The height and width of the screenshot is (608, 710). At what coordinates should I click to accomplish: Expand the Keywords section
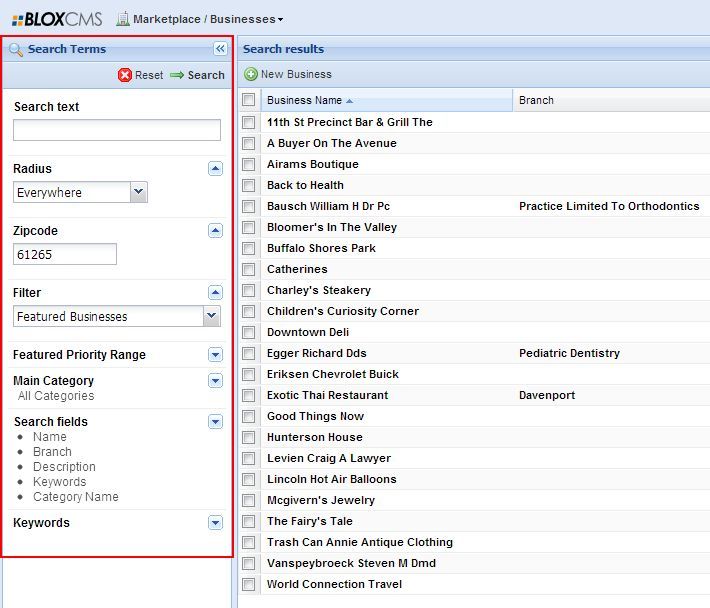pyautogui.click(x=215, y=523)
